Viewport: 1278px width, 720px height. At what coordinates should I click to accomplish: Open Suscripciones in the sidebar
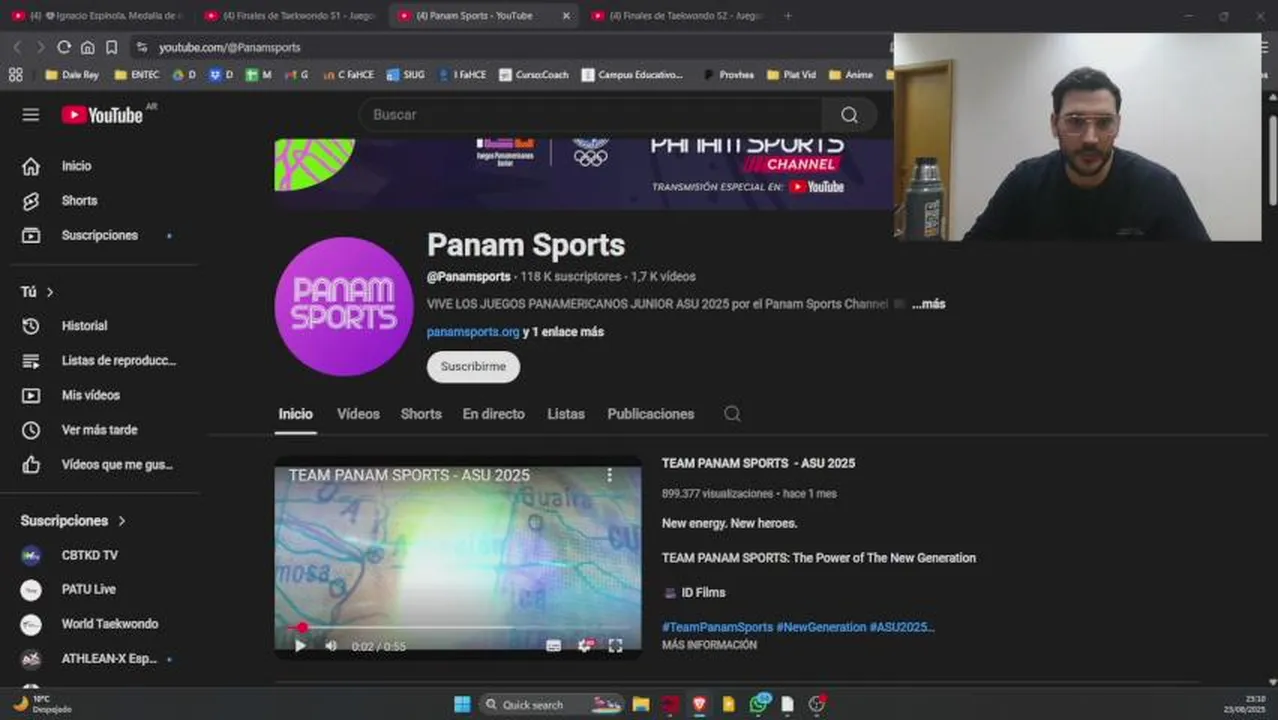tap(100, 236)
